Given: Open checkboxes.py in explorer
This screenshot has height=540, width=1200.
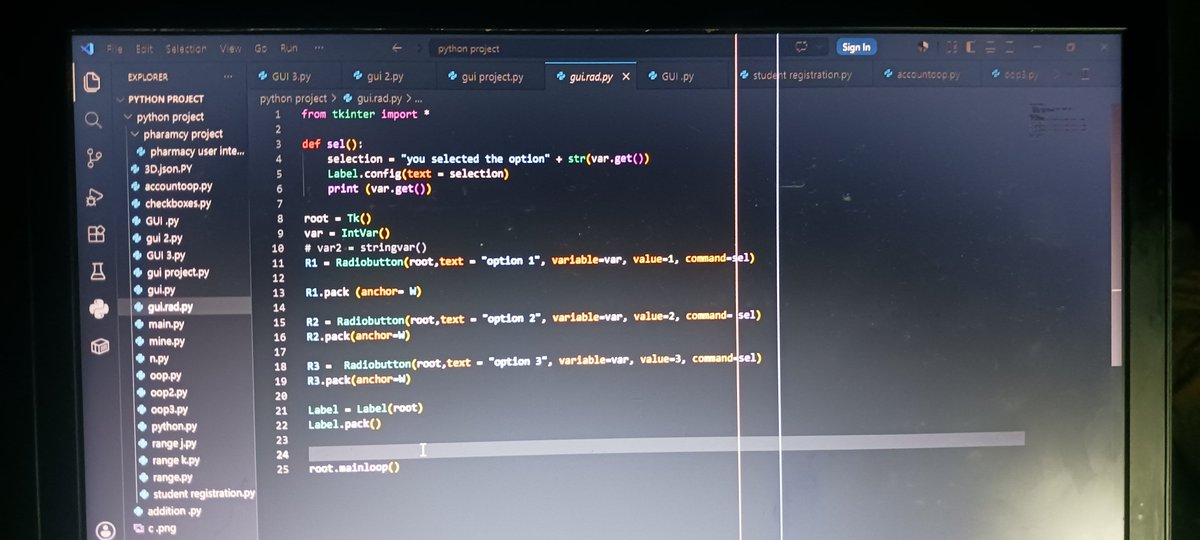Looking at the screenshot, I should click(178, 203).
